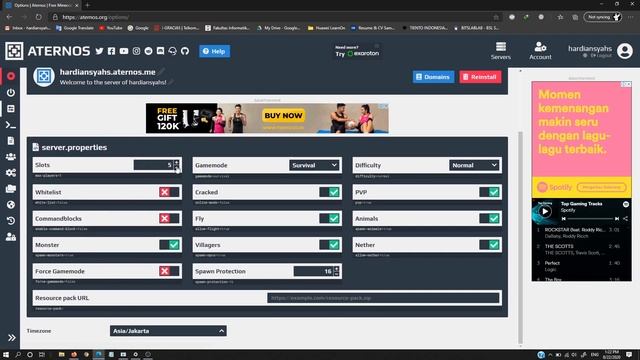640x360 pixels.
Task: Reload the page with refresh icon
Action: [x=38, y=17]
